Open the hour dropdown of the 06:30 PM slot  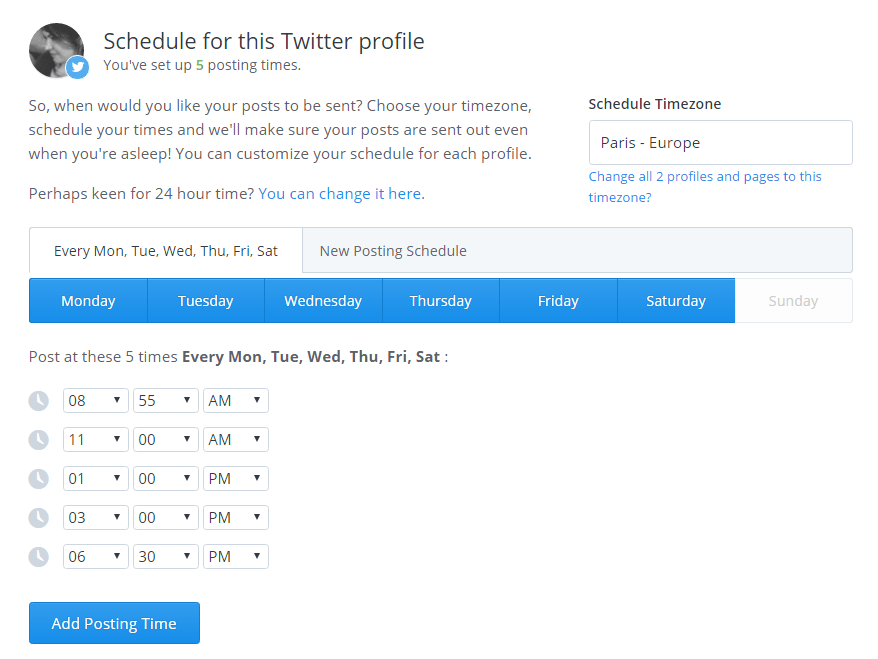[95, 556]
